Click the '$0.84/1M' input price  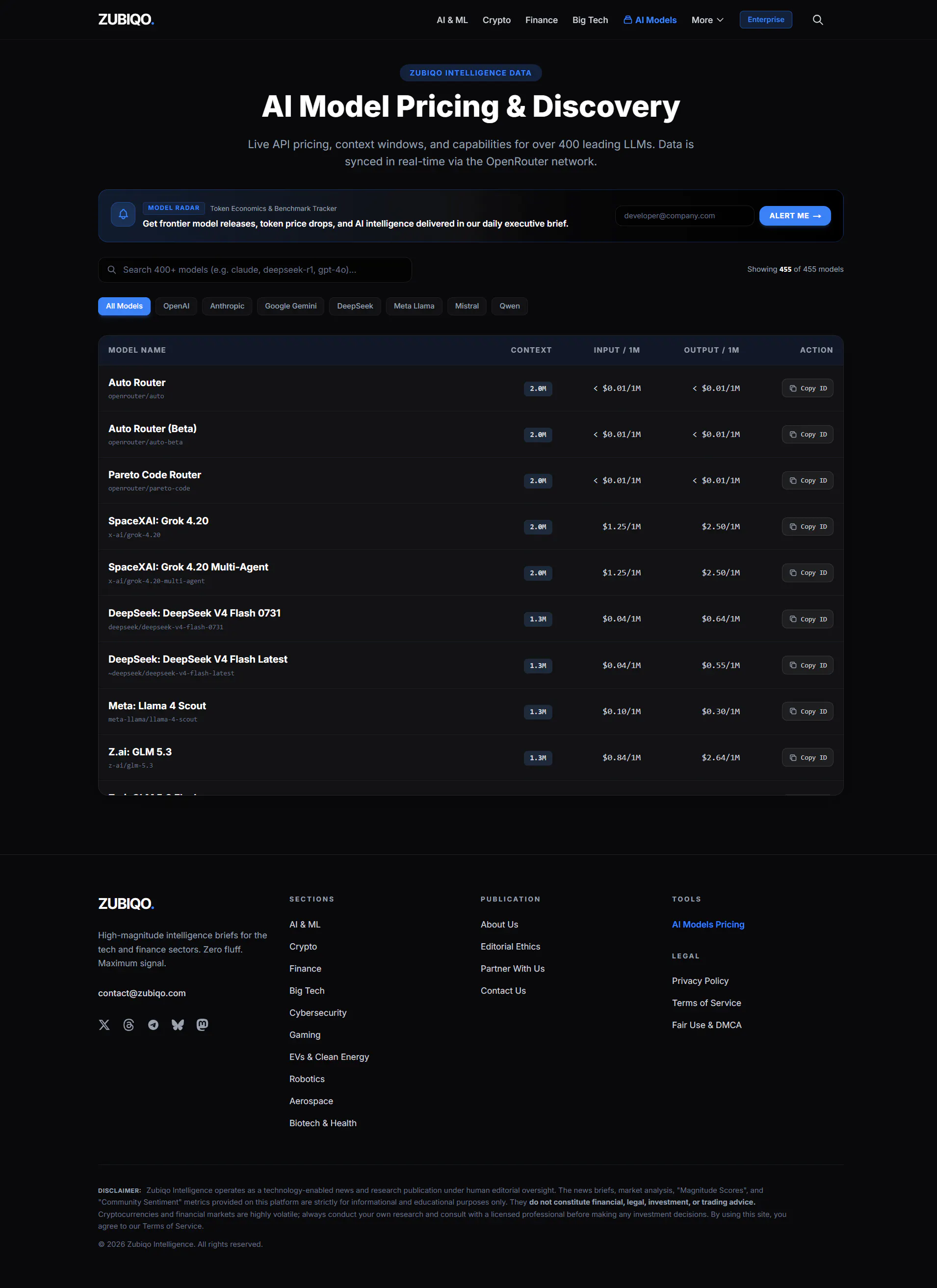coord(621,758)
